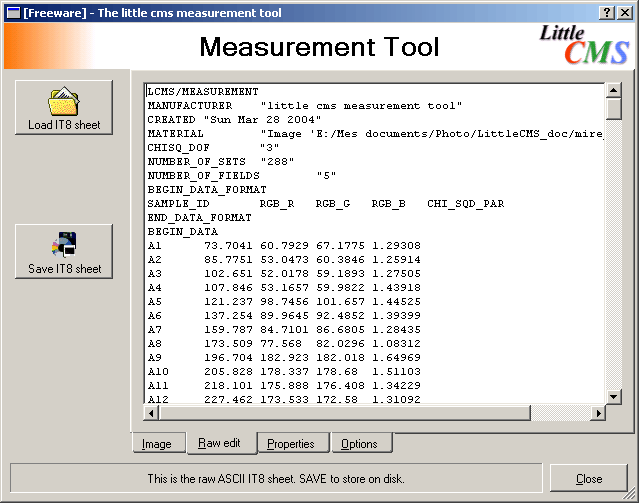Click the A1 data row

coord(284,245)
